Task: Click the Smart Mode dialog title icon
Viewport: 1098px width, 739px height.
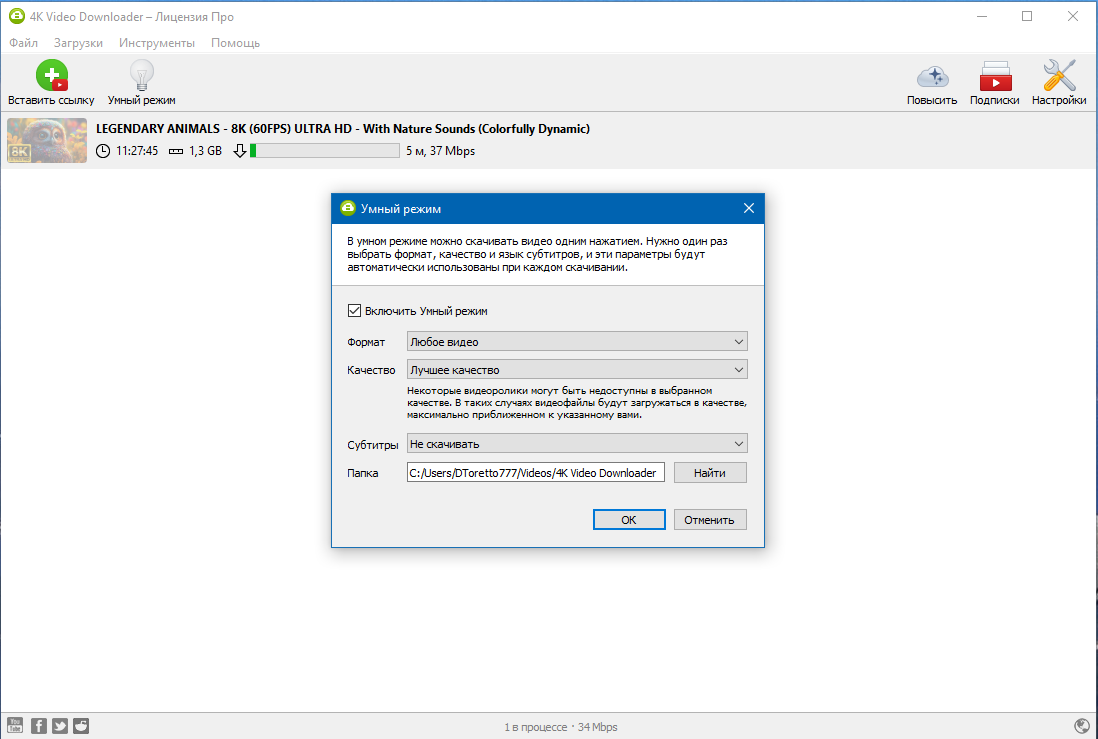Action: (x=347, y=208)
